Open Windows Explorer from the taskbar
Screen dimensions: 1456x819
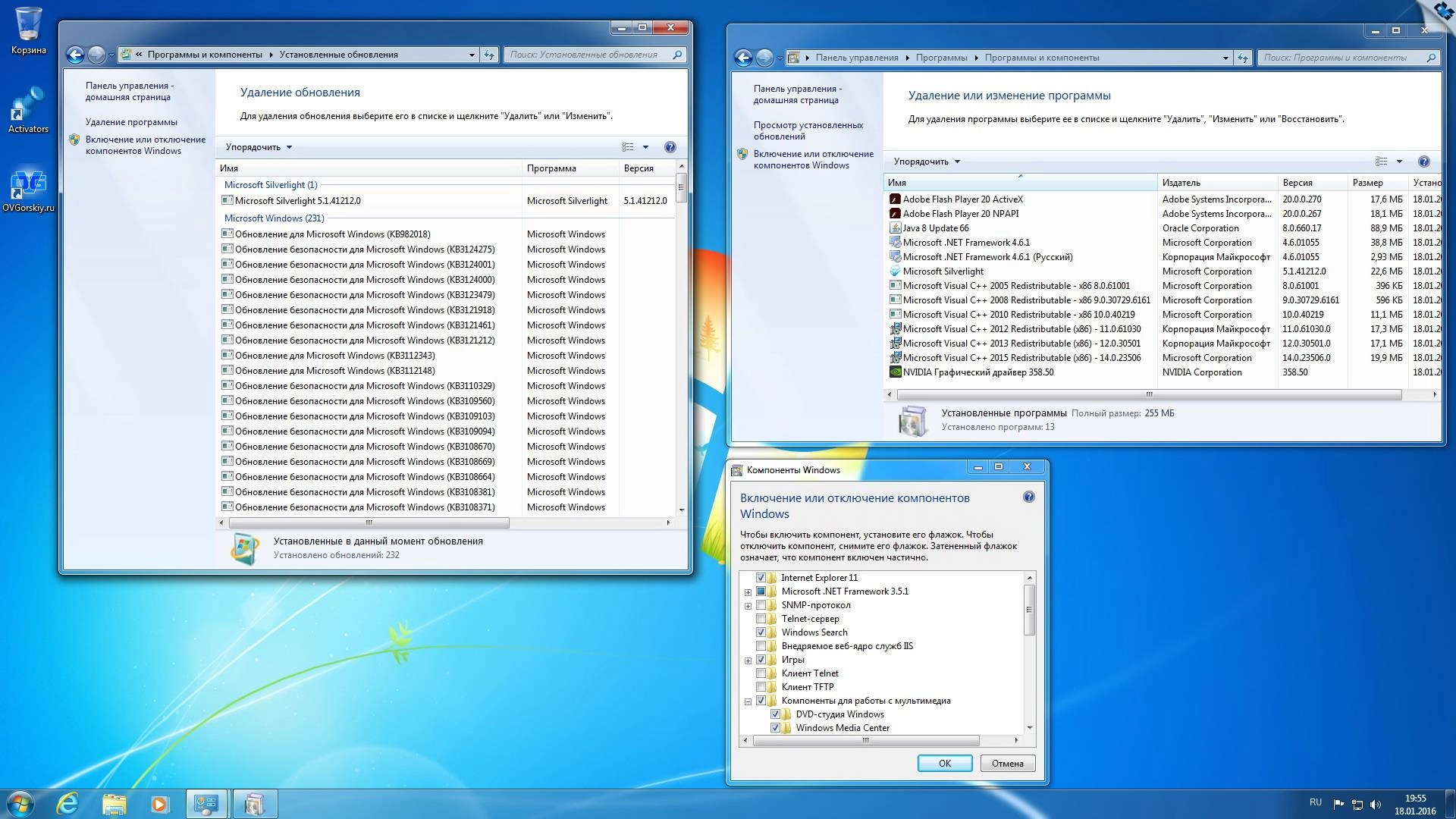click(x=114, y=804)
